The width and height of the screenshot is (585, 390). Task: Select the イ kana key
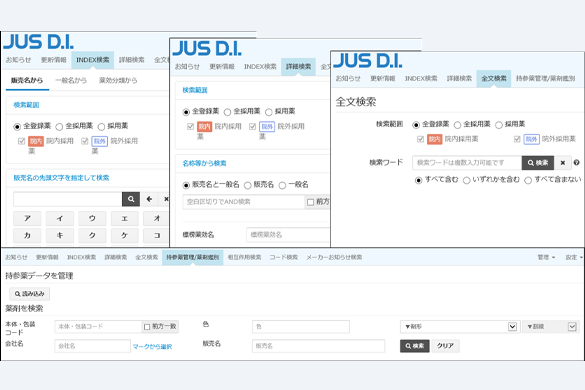pos(60,218)
